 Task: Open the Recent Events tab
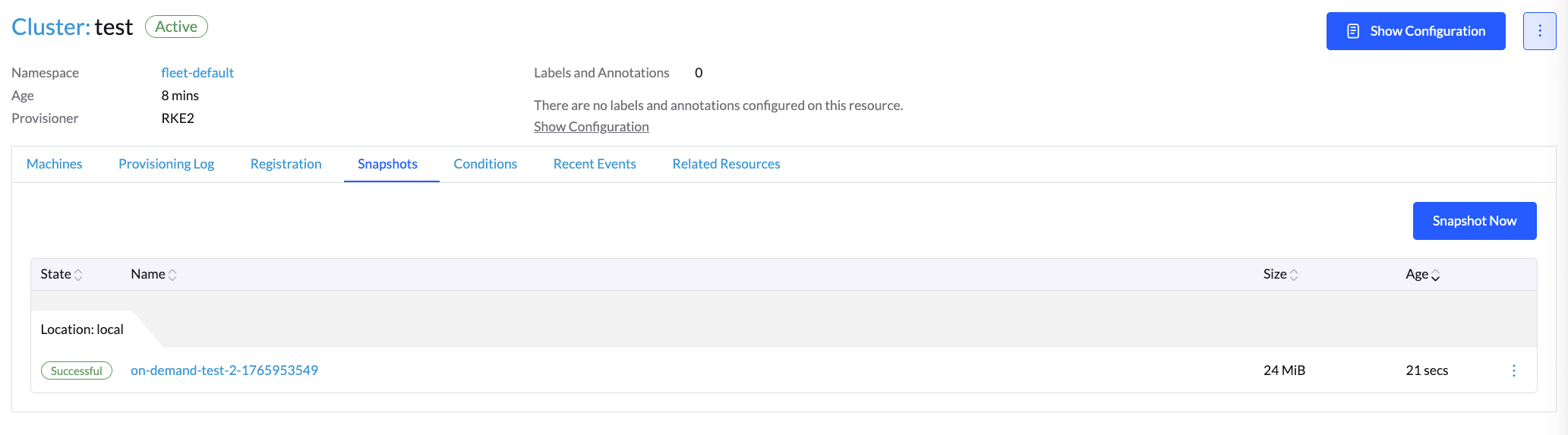tap(595, 164)
